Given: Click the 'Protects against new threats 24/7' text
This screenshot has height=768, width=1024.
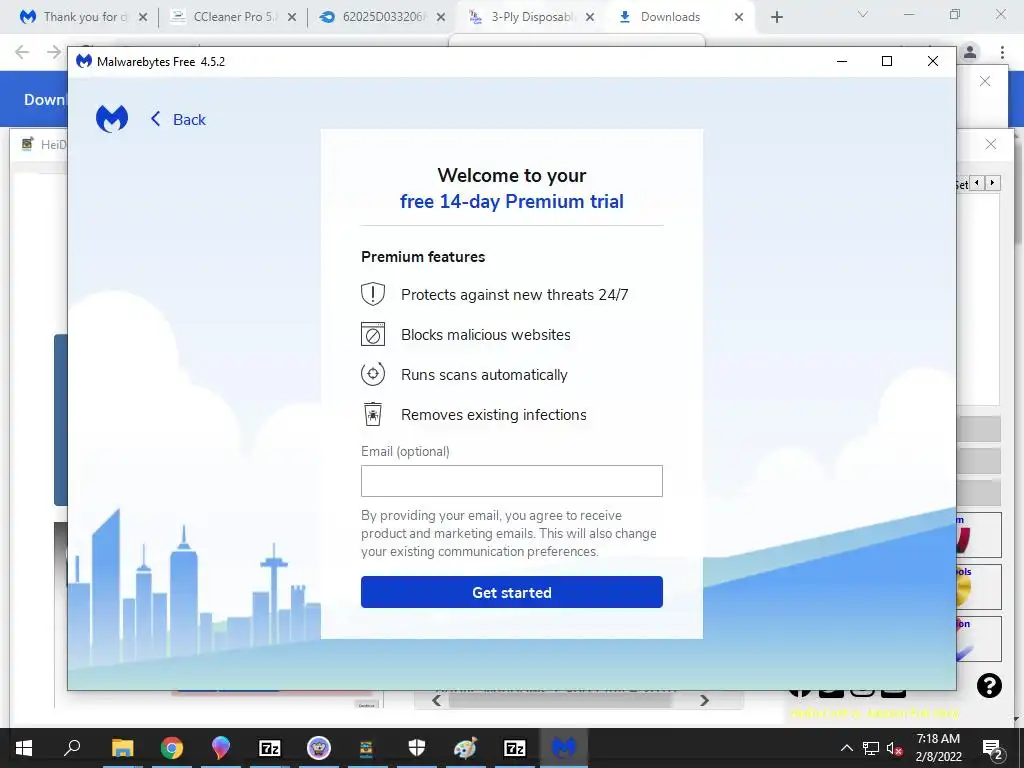Looking at the screenshot, I should coord(515,295).
